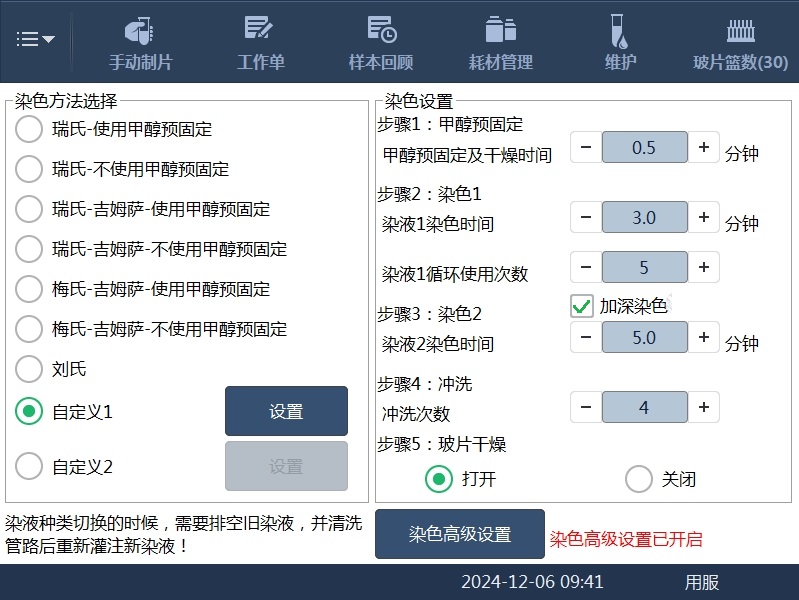Open the 工作单 worklist icon

point(260,42)
